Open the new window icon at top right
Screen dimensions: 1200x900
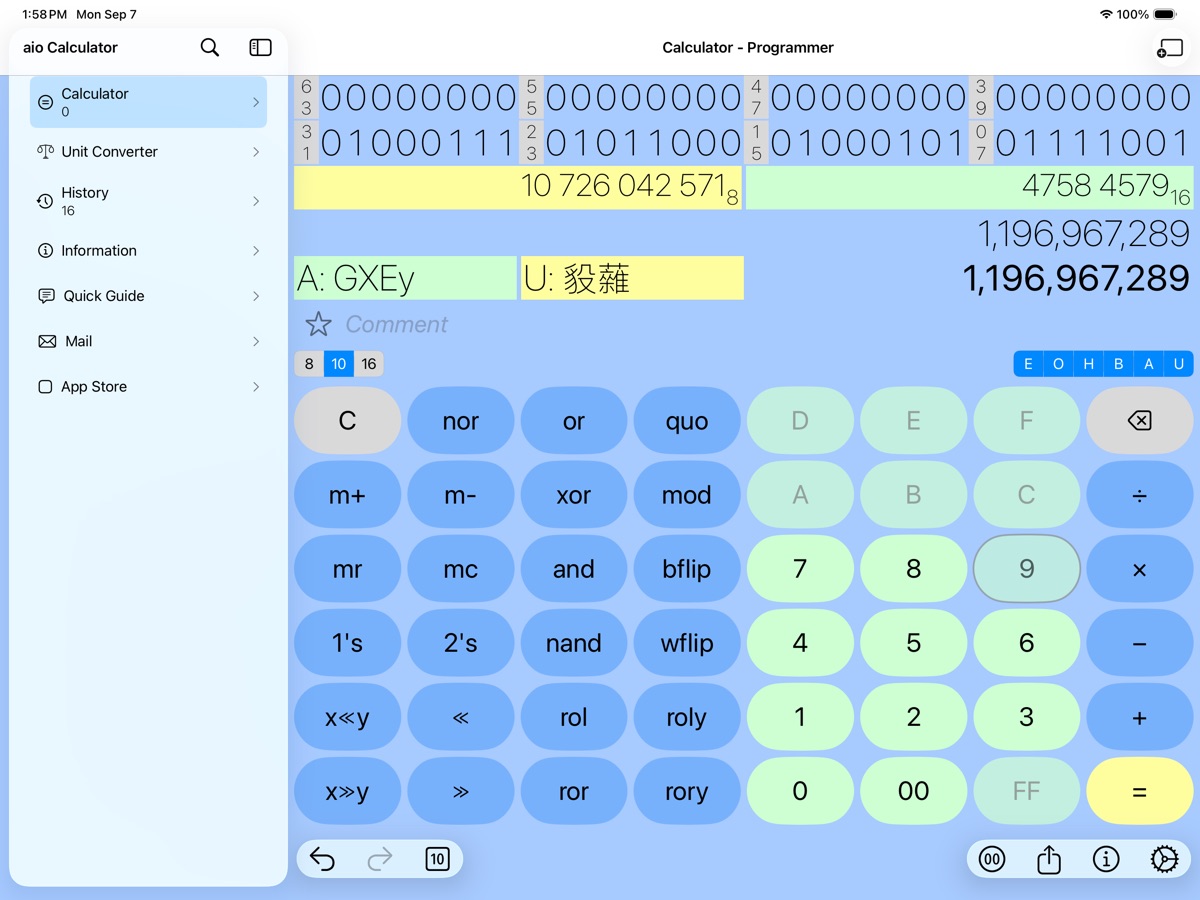1168,47
